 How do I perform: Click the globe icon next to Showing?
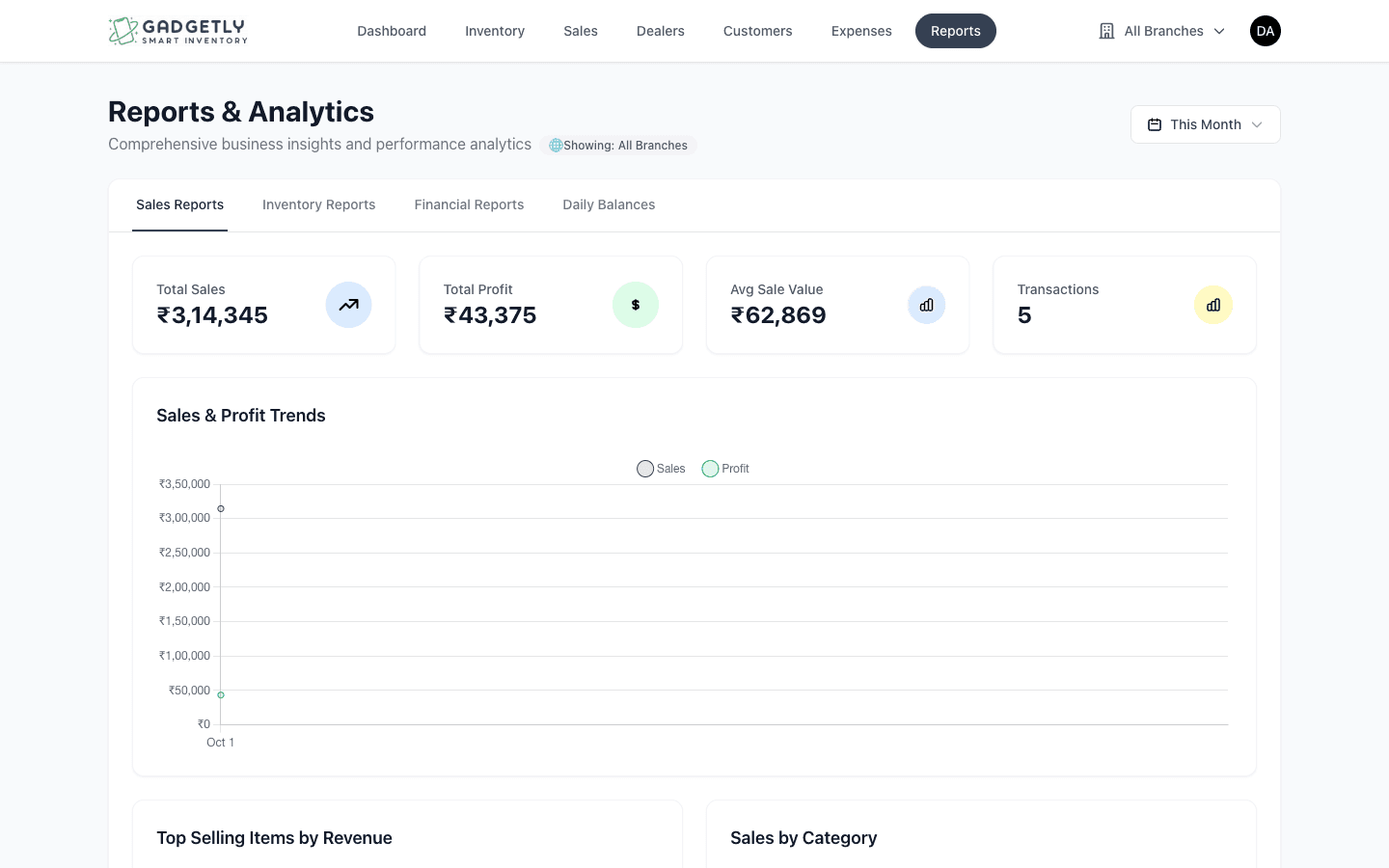tap(556, 146)
